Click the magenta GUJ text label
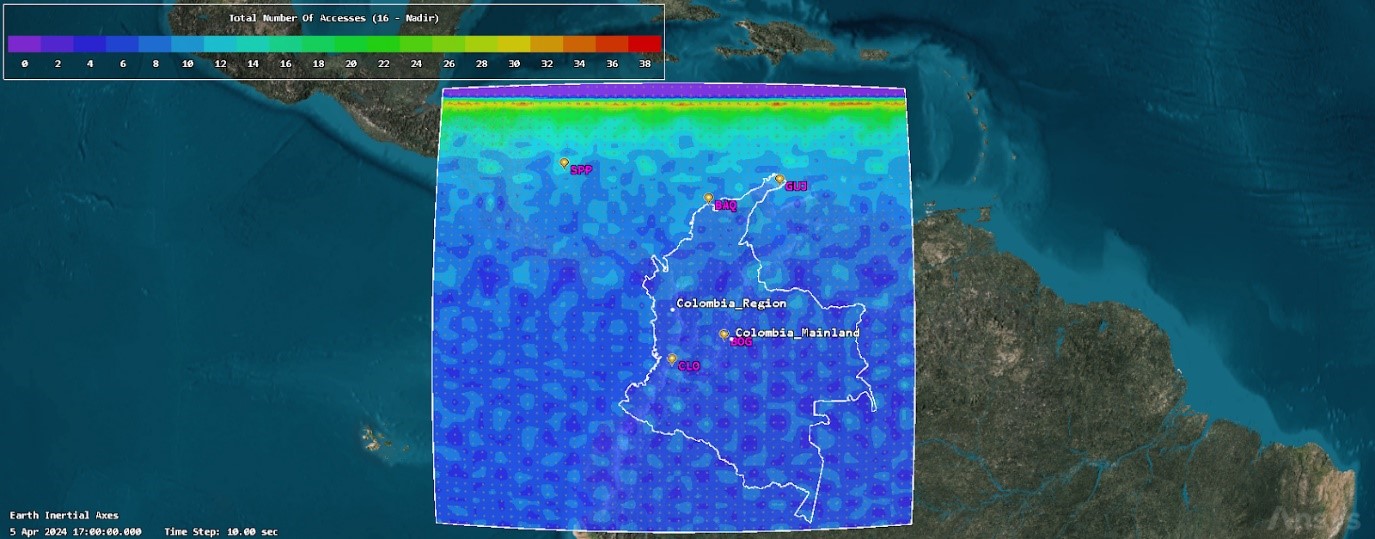The width and height of the screenshot is (1375, 539). point(796,186)
